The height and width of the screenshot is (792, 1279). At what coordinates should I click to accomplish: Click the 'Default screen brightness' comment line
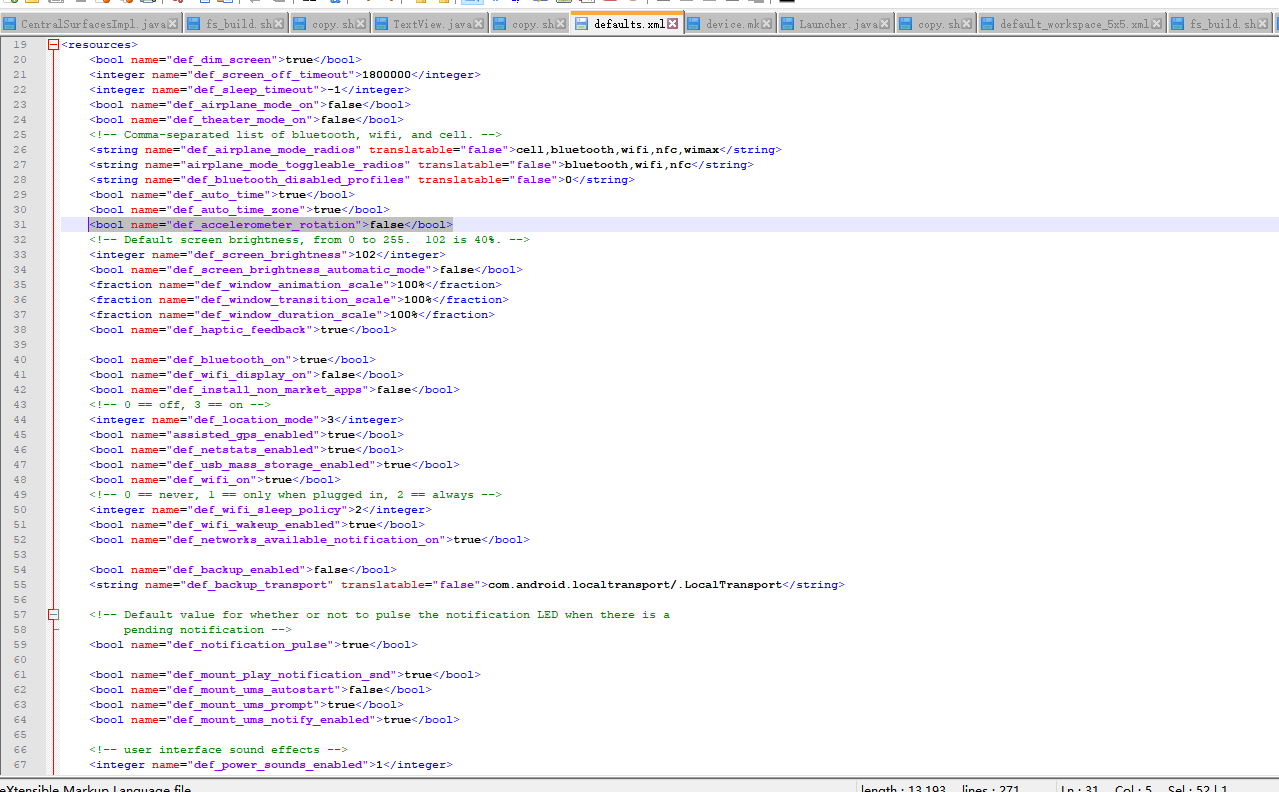(309, 240)
